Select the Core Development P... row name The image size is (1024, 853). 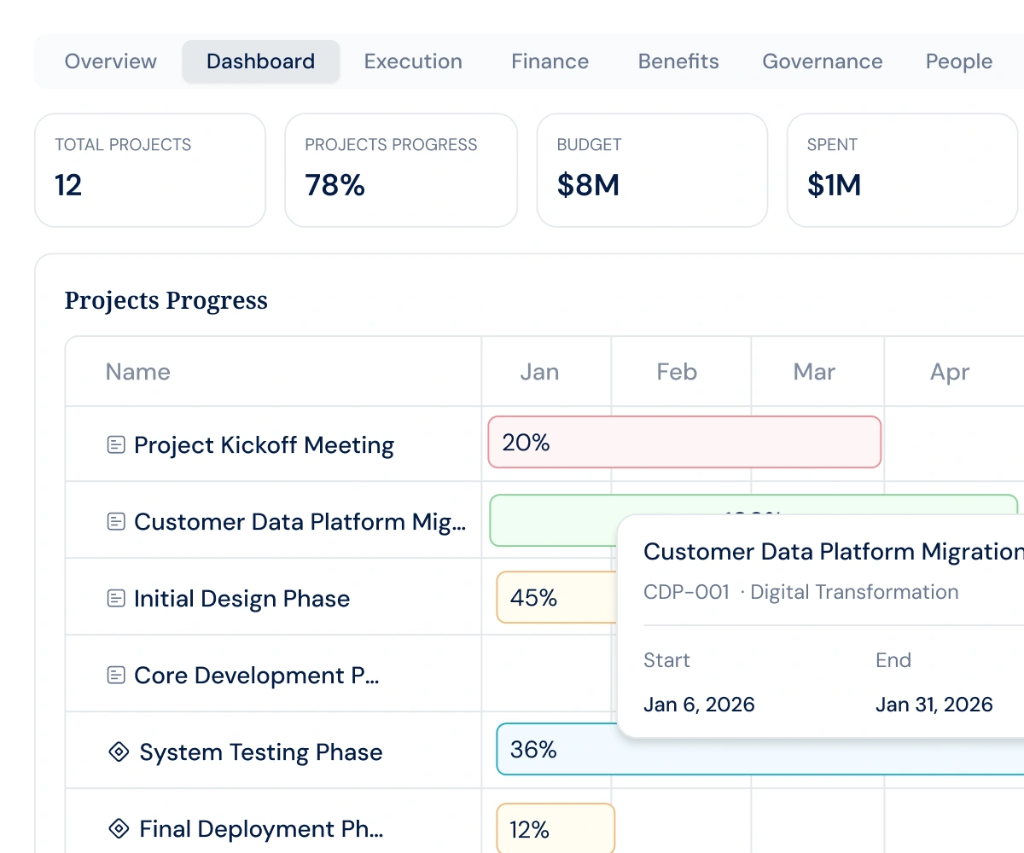256,675
